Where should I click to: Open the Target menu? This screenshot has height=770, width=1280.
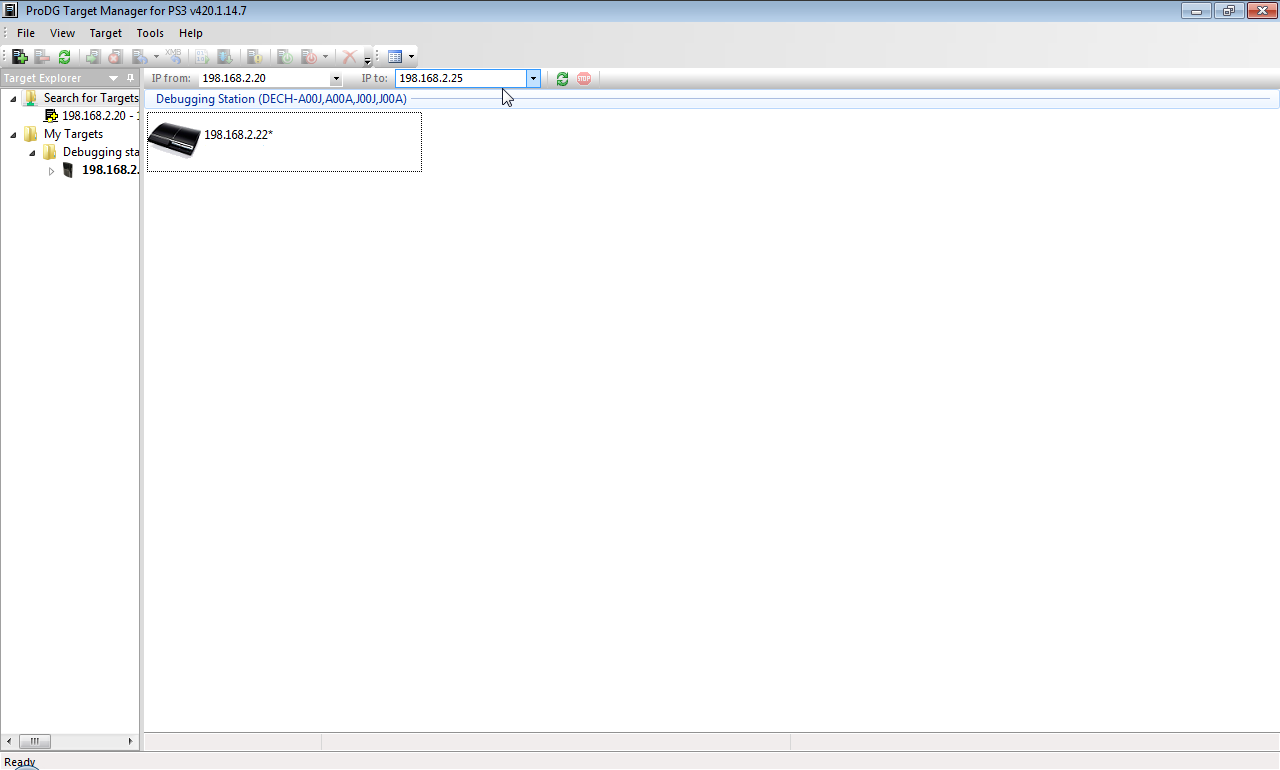tap(106, 33)
